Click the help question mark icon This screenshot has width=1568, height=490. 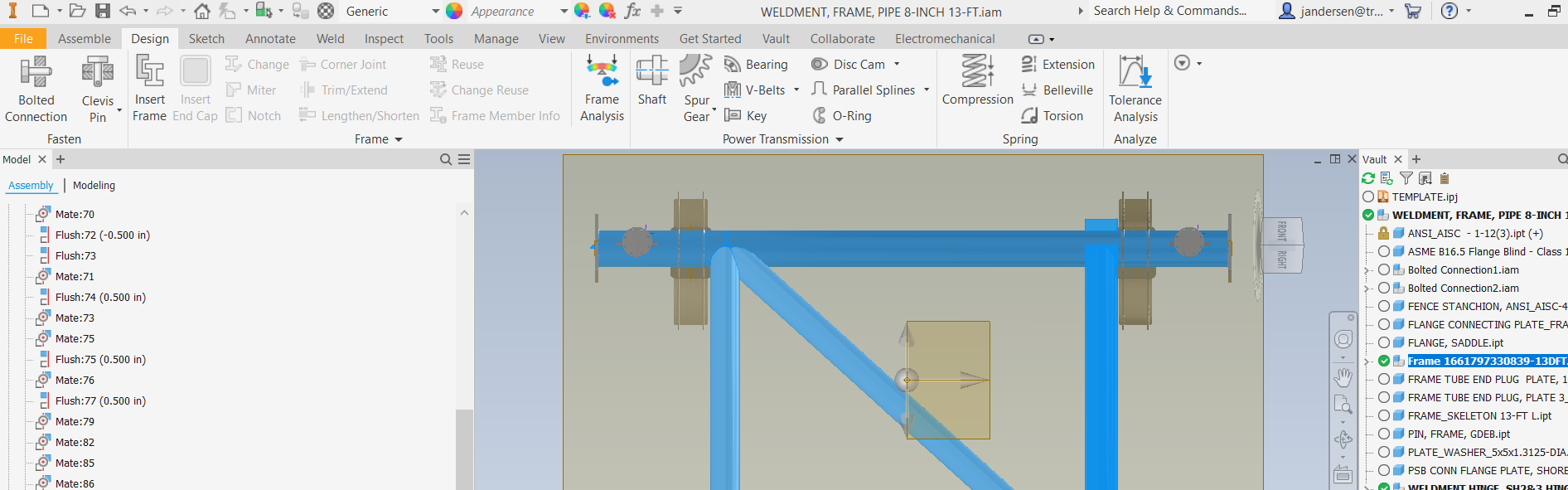point(1449,11)
